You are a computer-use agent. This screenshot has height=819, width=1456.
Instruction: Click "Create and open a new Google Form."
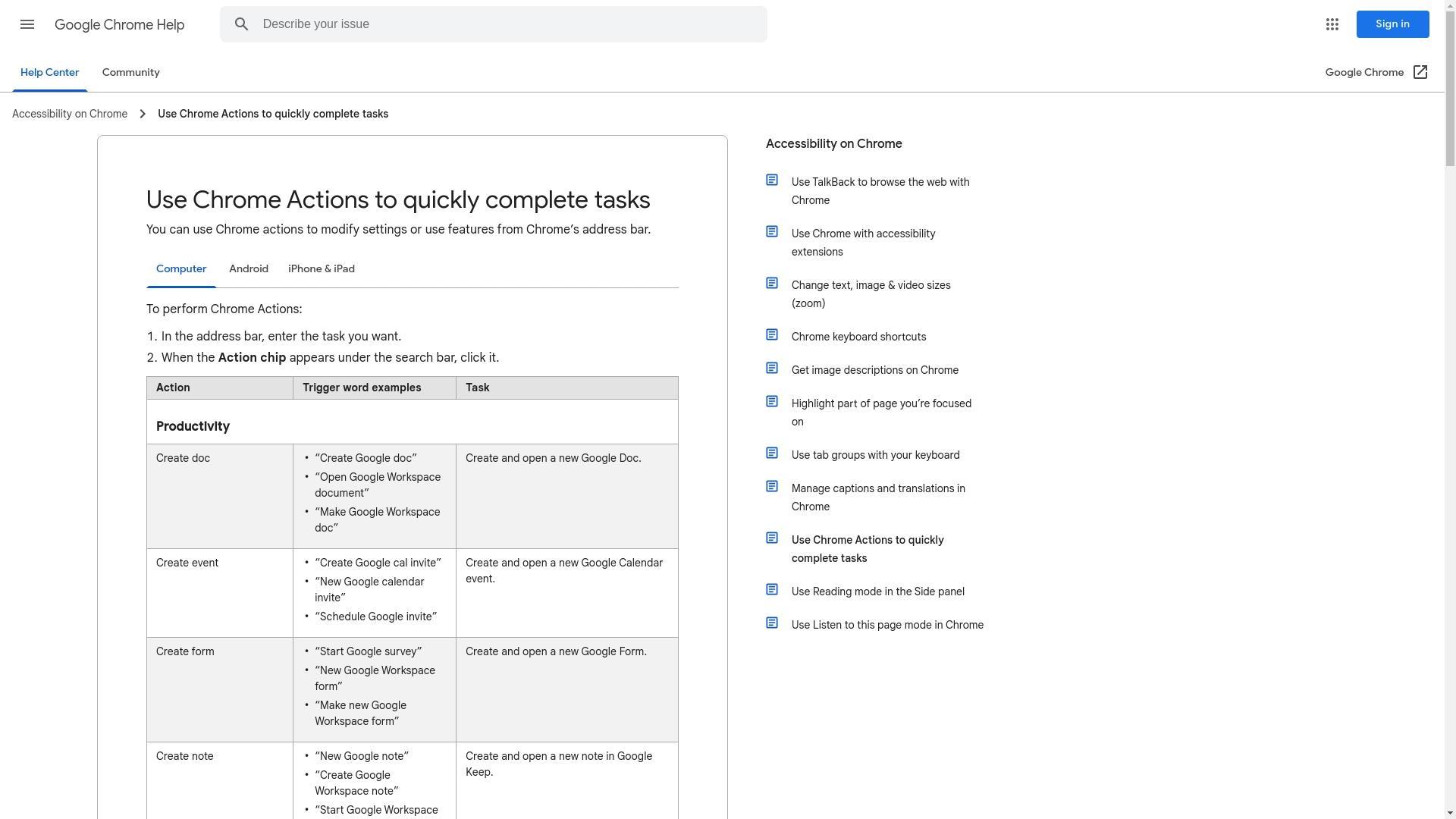click(x=556, y=651)
